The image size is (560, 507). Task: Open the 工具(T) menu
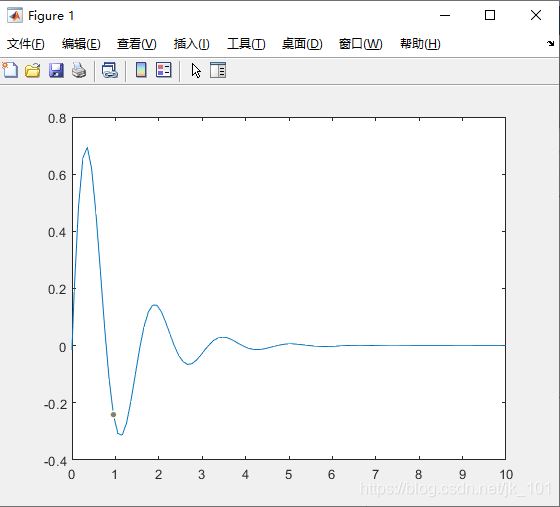pyautogui.click(x=246, y=44)
